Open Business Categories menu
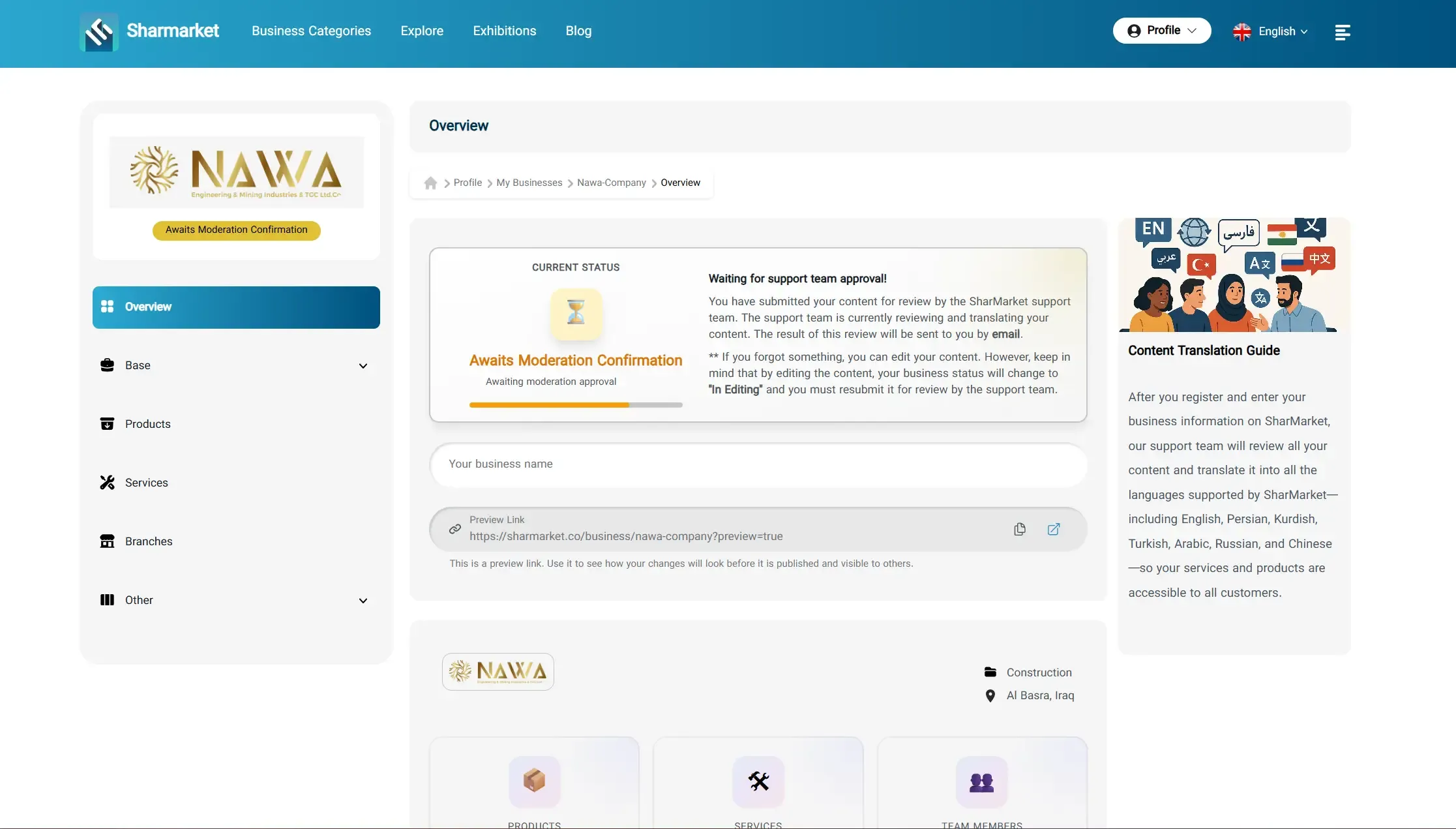Screen dimensions: 1456x829 click(x=311, y=31)
